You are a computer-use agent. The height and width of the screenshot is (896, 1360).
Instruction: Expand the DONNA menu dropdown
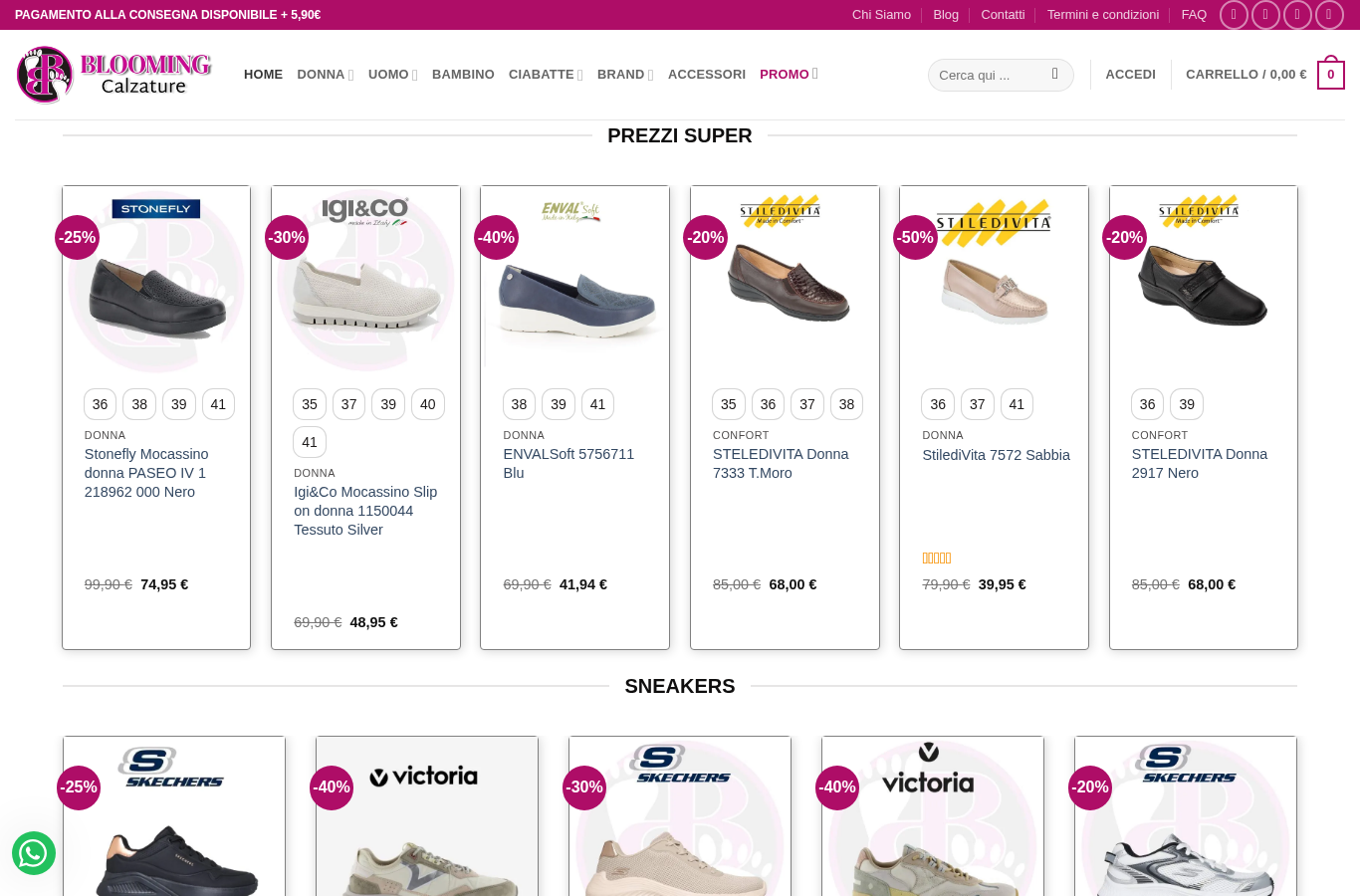tap(326, 75)
